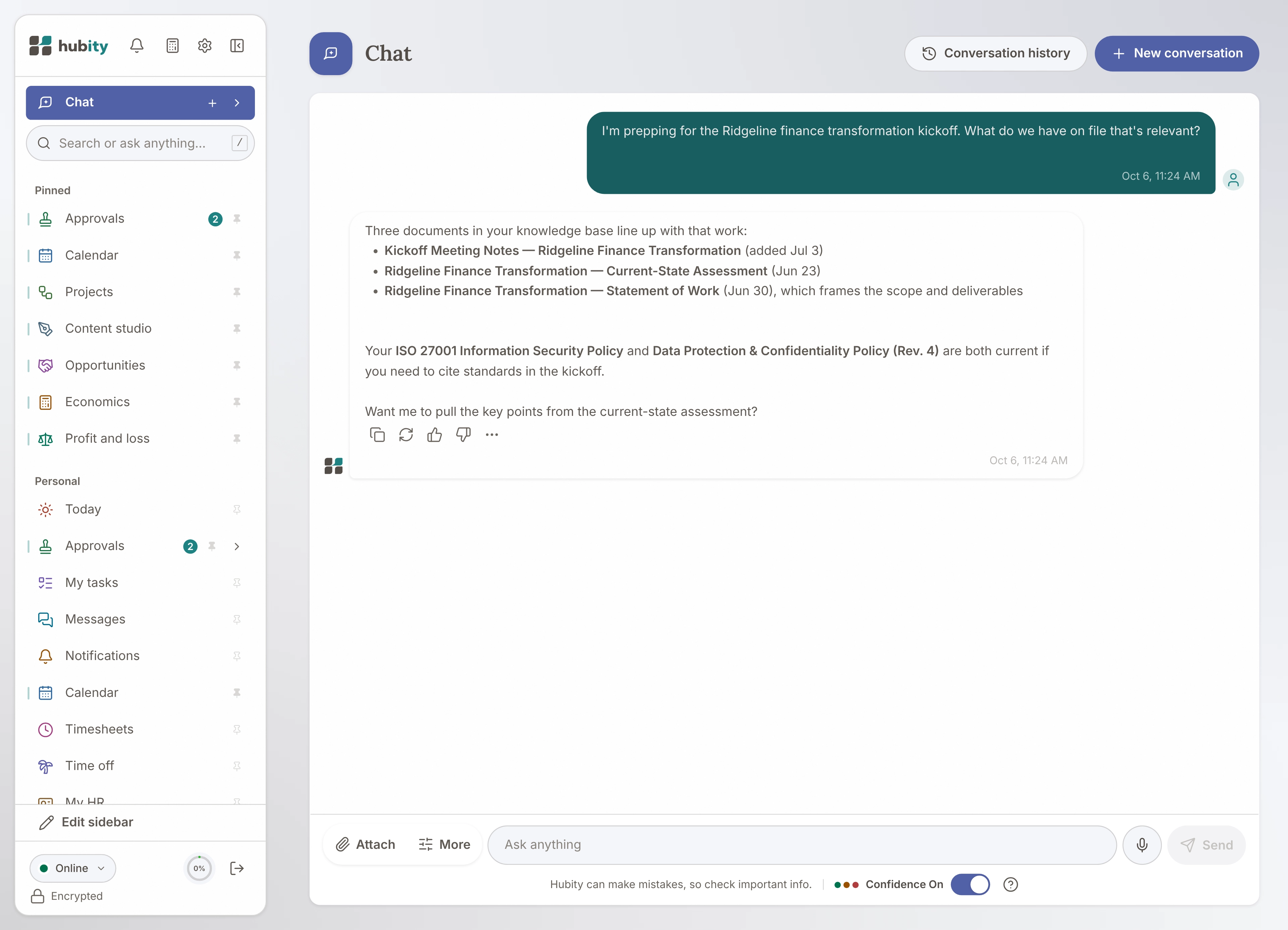Start a New conversation
Image resolution: width=1288 pixels, height=930 pixels.
pyautogui.click(x=1177, y=53)
